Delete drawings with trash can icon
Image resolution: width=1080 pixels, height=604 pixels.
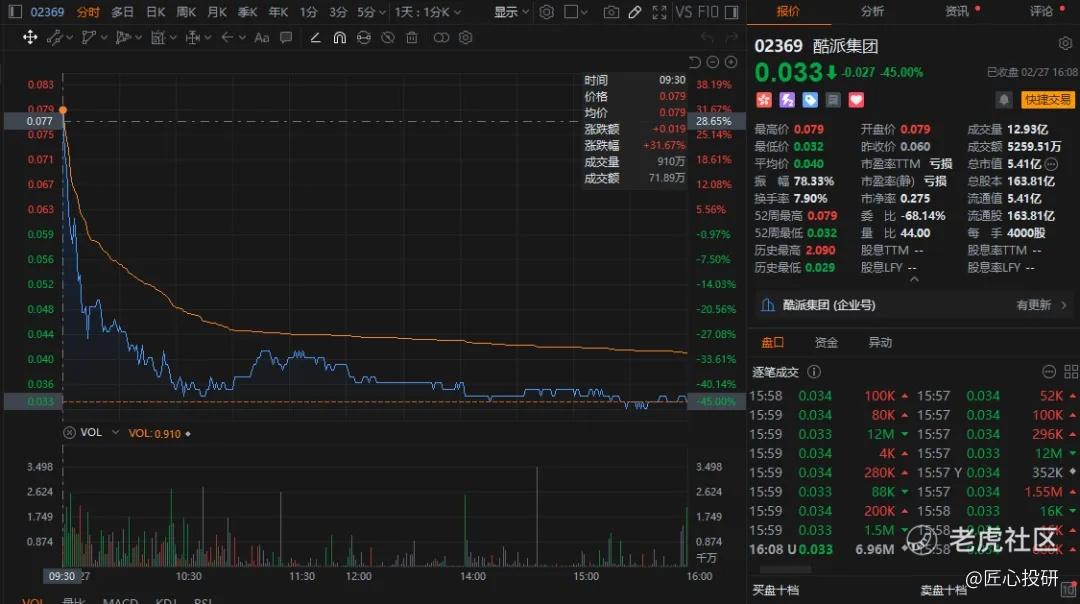pos(412,37)
